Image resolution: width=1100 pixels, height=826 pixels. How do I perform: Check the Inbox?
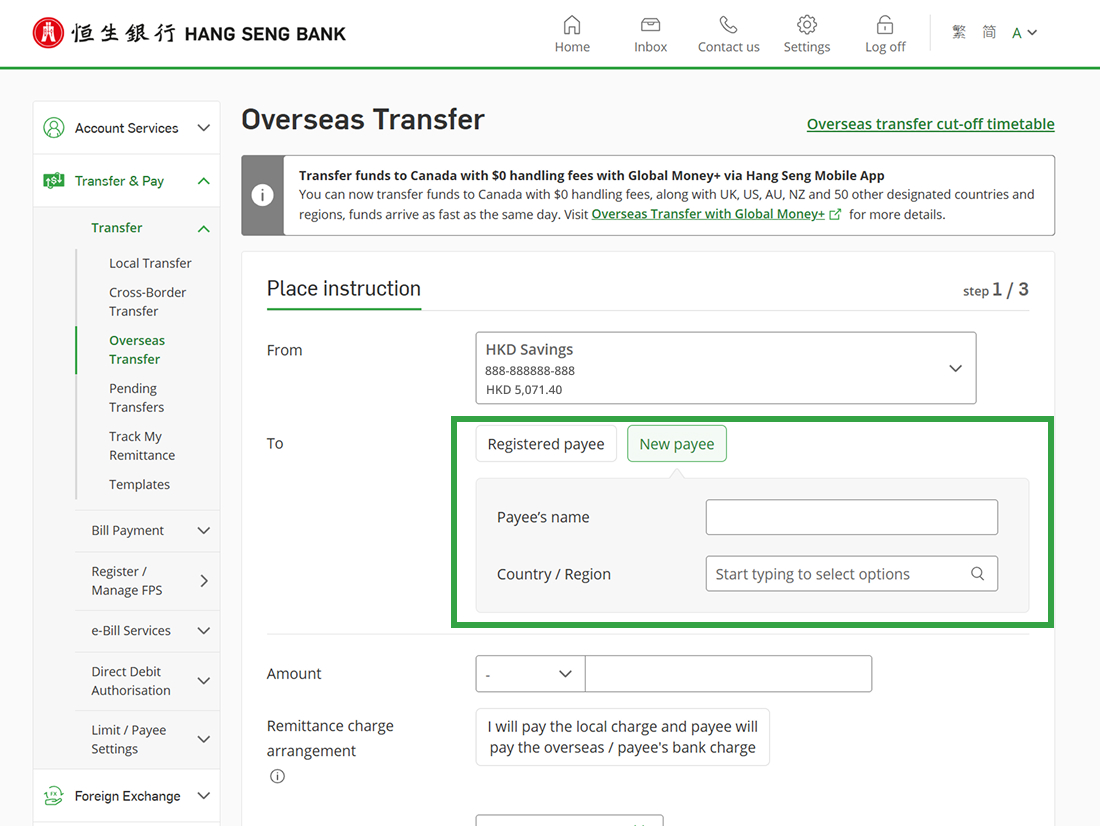pyautogui.click(x=649, y=33)
